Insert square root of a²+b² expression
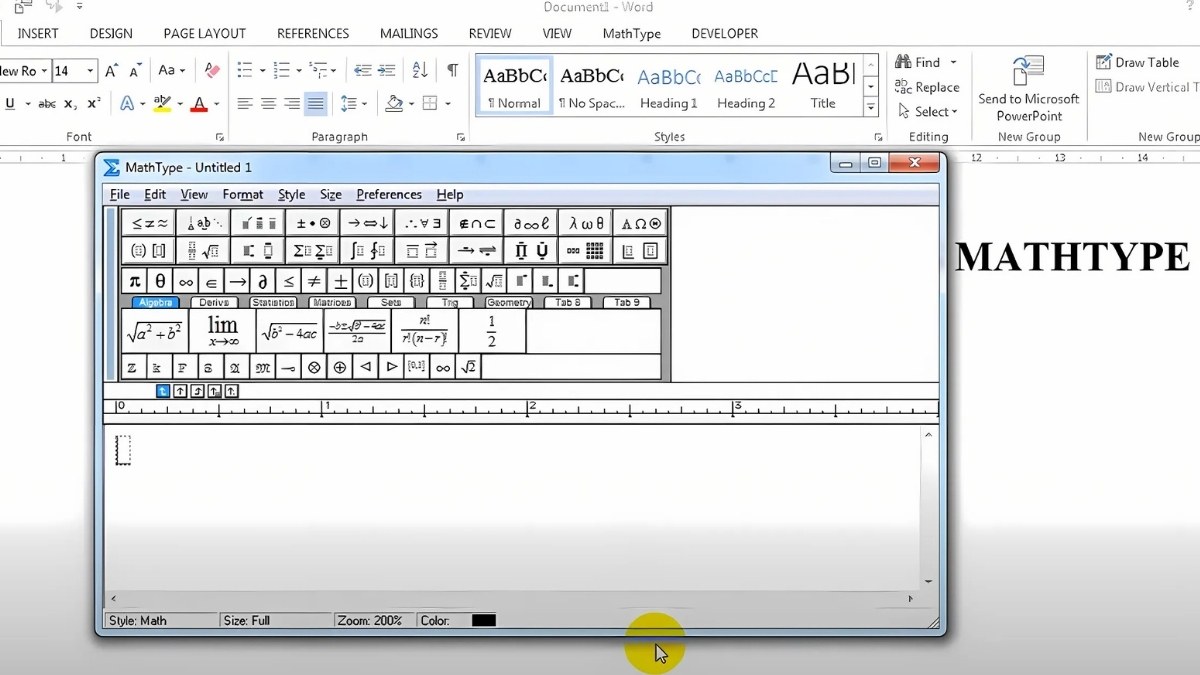1200x675 pixels. tap(155, 331)
